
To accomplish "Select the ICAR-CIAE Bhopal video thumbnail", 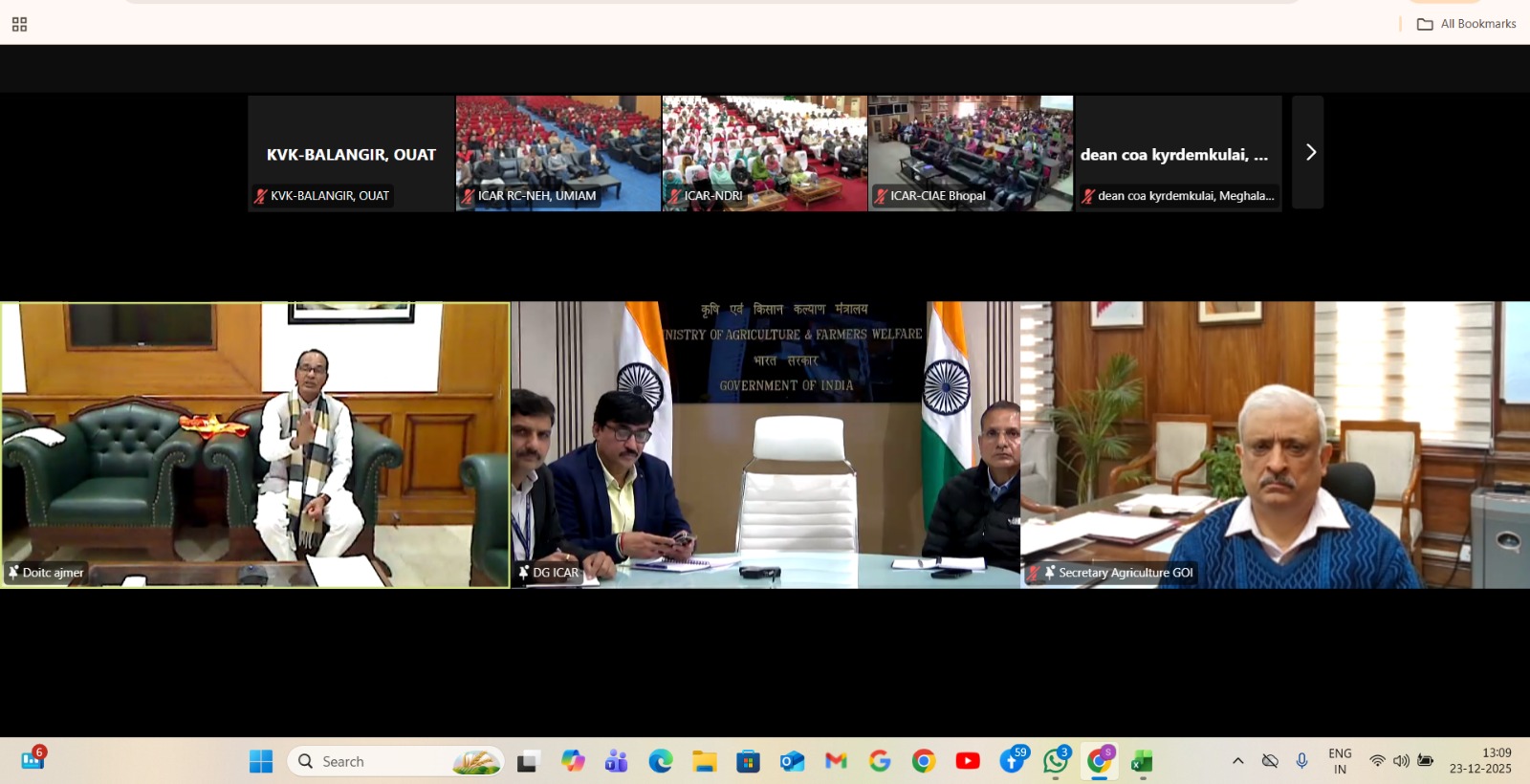I will click(971, 153).
